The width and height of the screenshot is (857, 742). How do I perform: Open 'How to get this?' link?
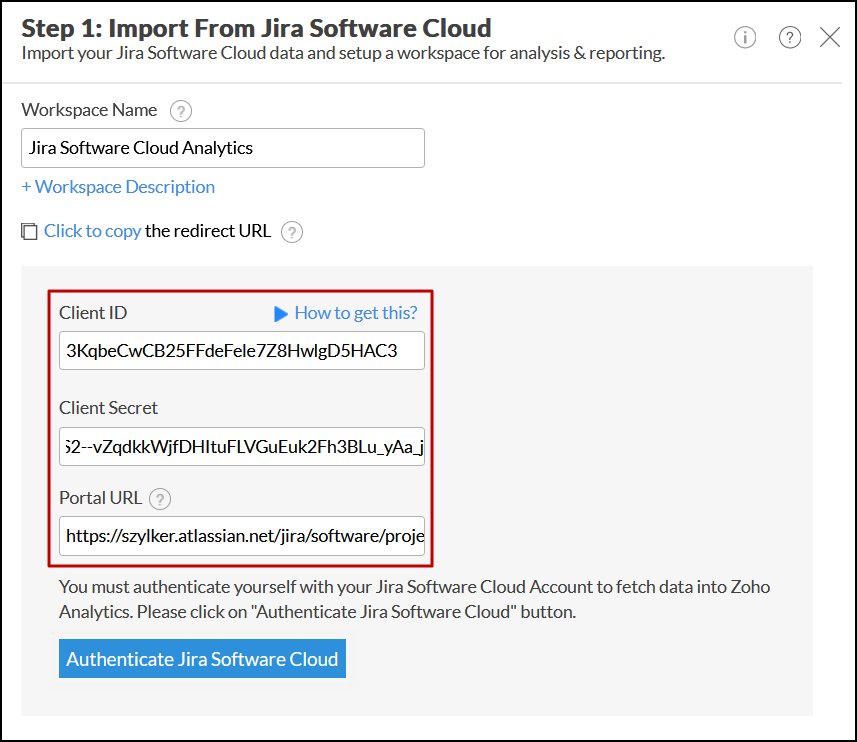tap(356, 313)
